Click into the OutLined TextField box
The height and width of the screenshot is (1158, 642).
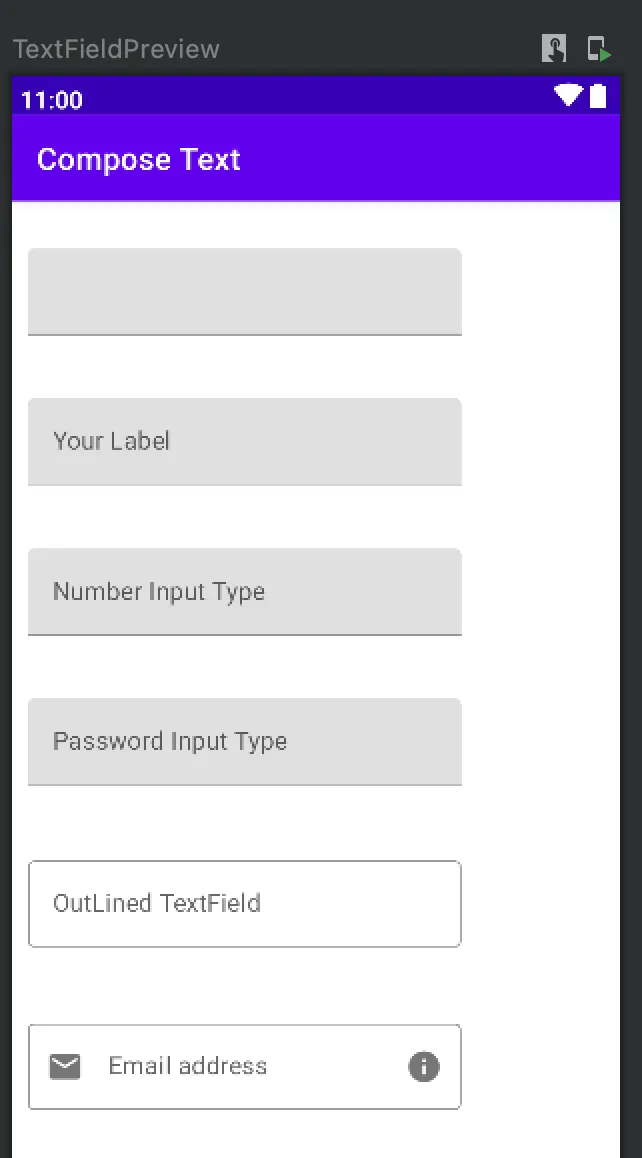244,903
